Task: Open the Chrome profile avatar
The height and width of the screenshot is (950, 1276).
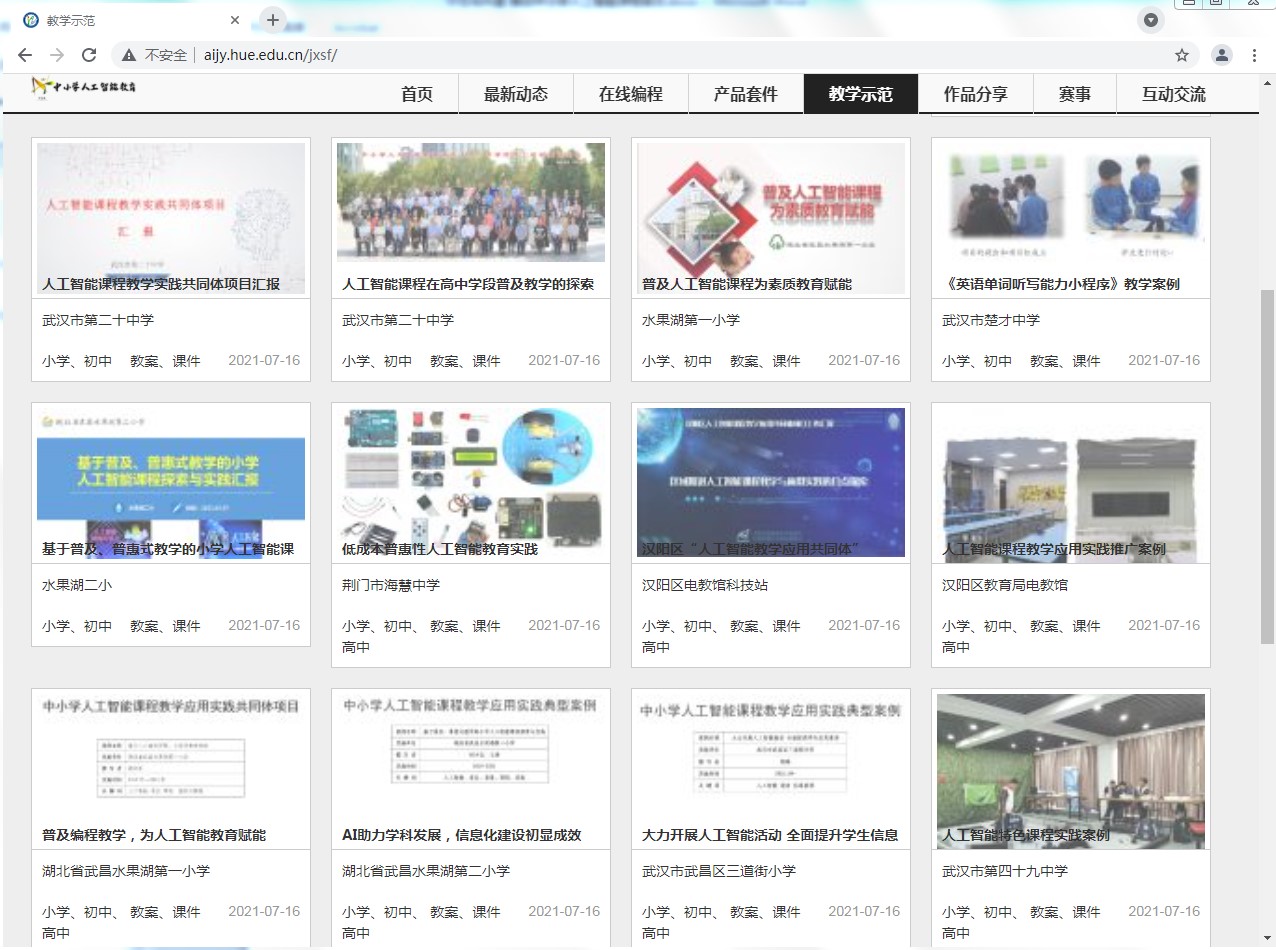Action: [x=1221, y=55]
